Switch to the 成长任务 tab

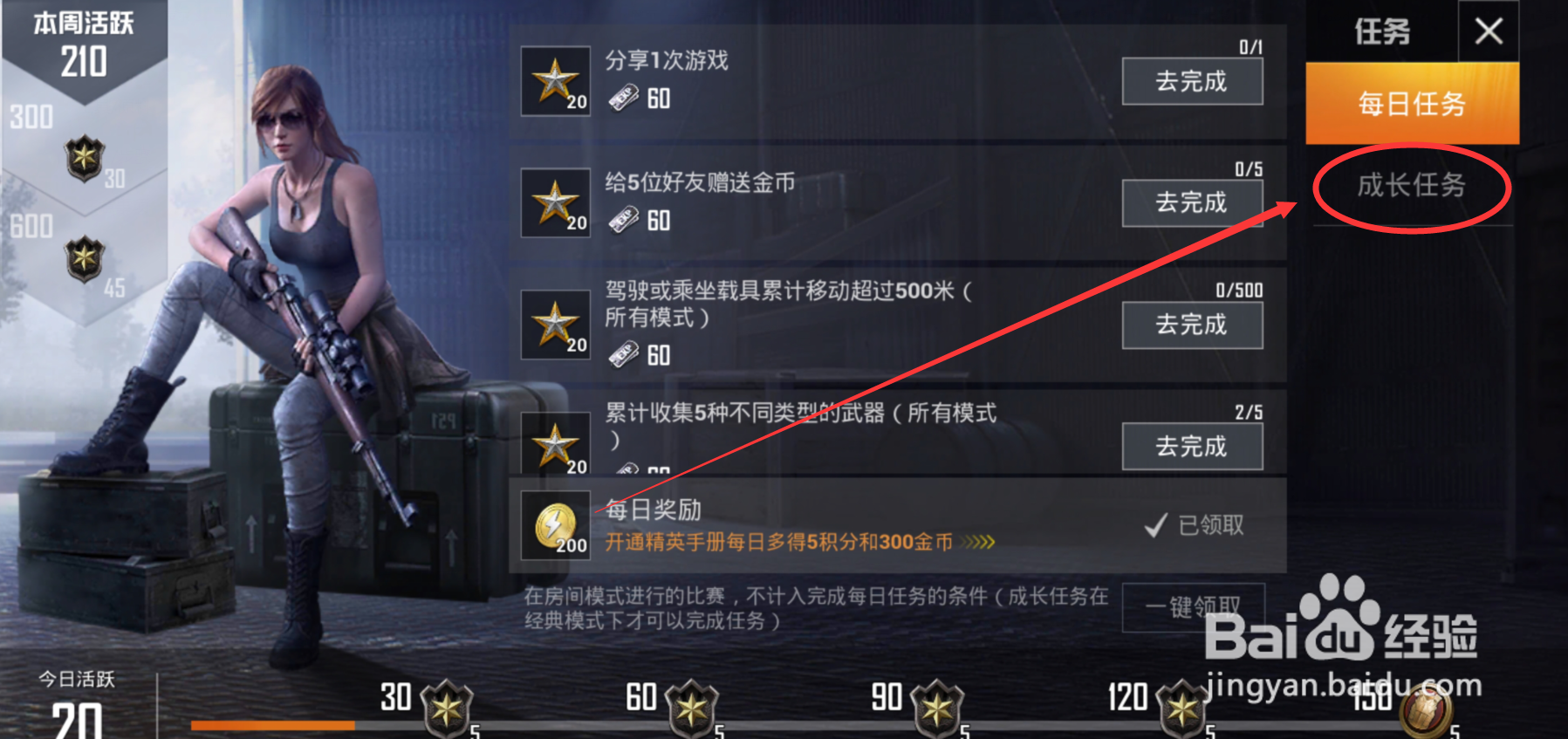1412,185
